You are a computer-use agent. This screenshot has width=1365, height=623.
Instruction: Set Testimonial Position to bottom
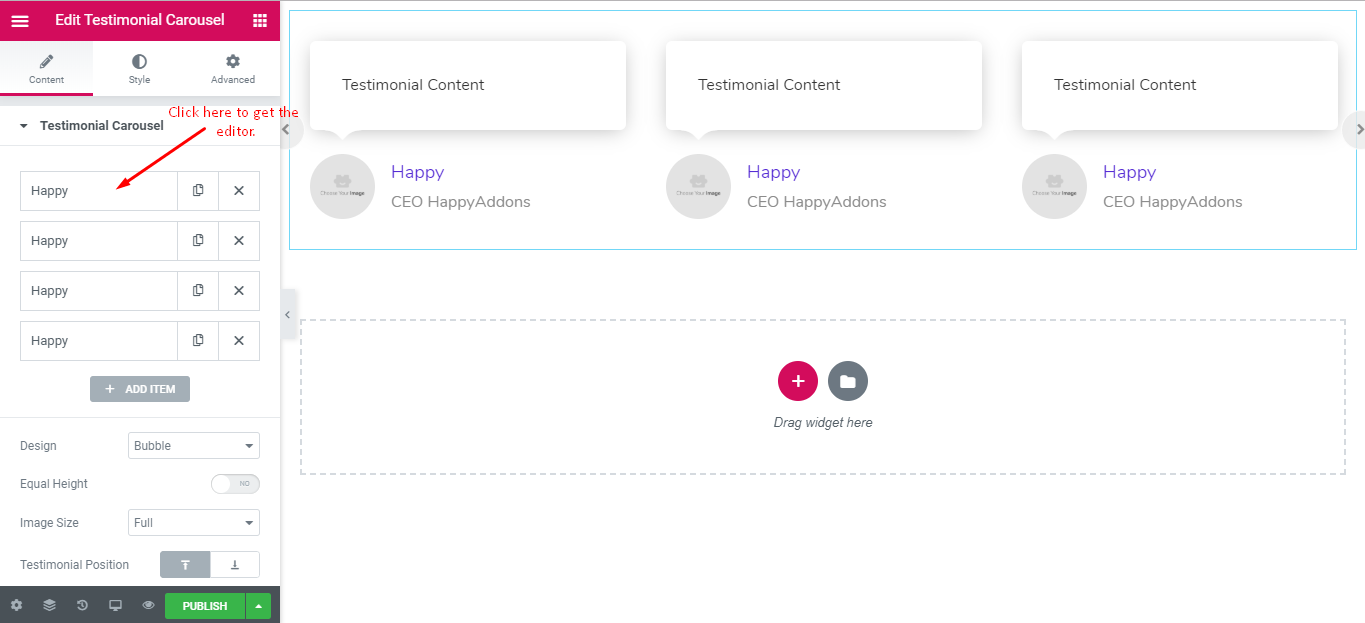(235, 565)
